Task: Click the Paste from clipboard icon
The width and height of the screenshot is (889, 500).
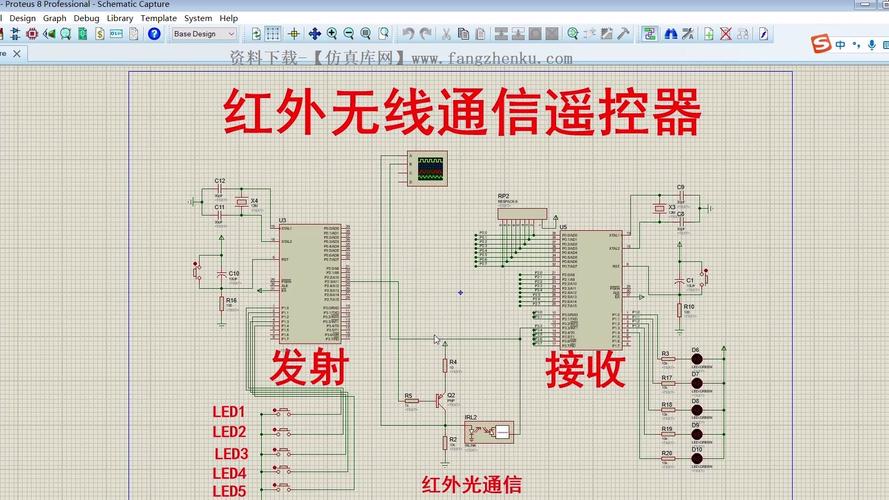Action: 480,34
